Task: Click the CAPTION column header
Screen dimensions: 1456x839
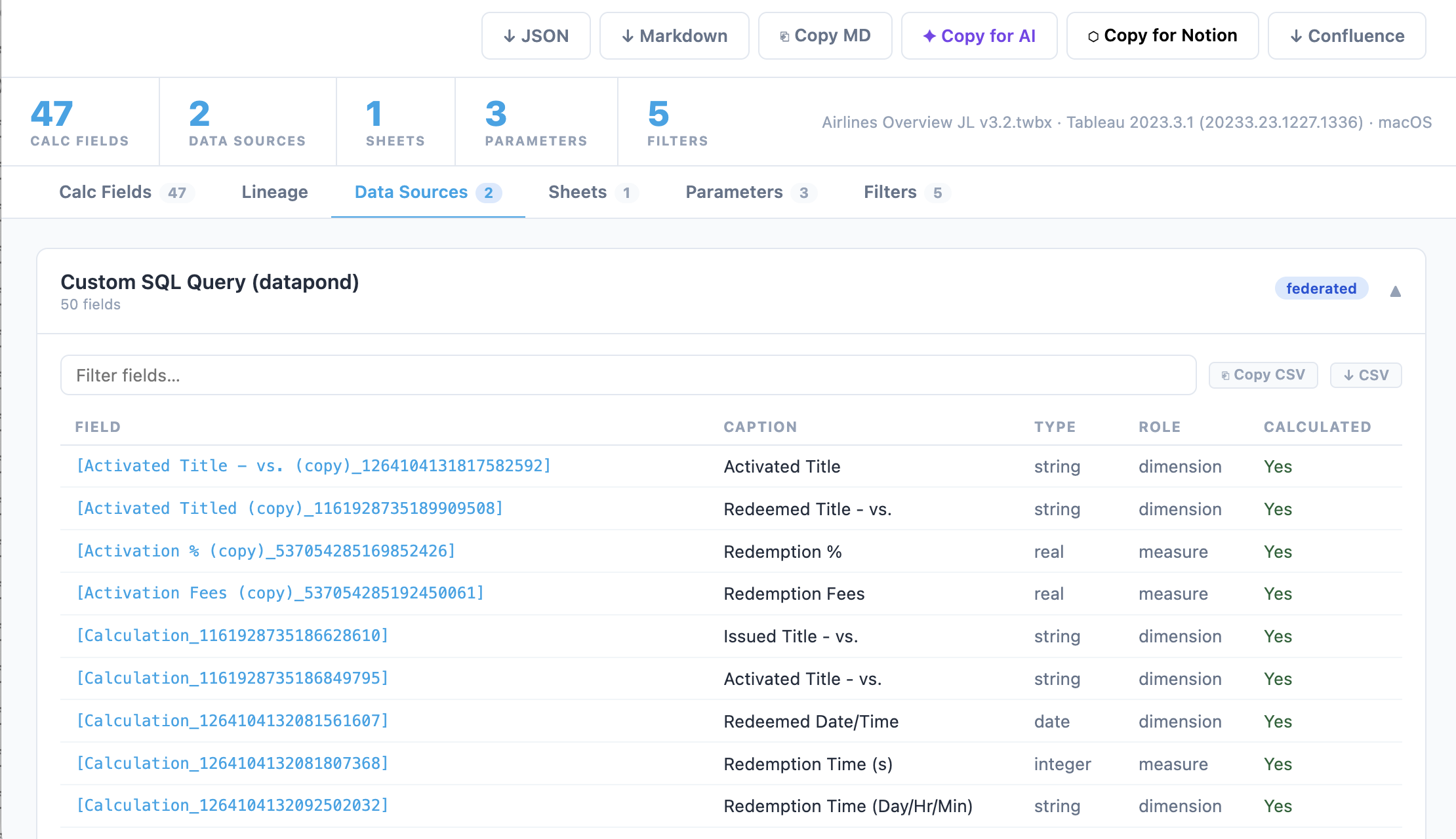Action: pos(760,427)
